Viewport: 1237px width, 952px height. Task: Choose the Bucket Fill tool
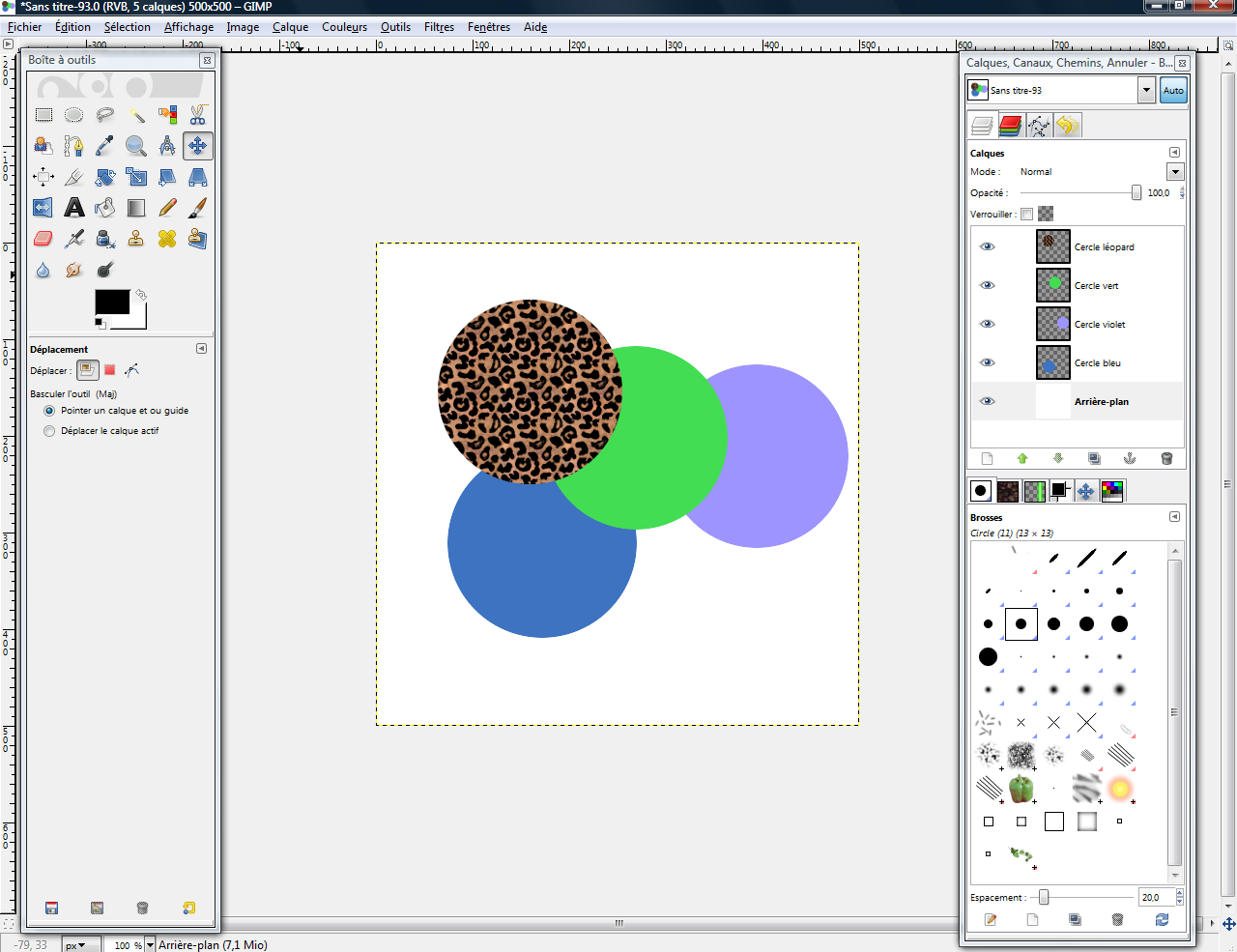(105, 208)
